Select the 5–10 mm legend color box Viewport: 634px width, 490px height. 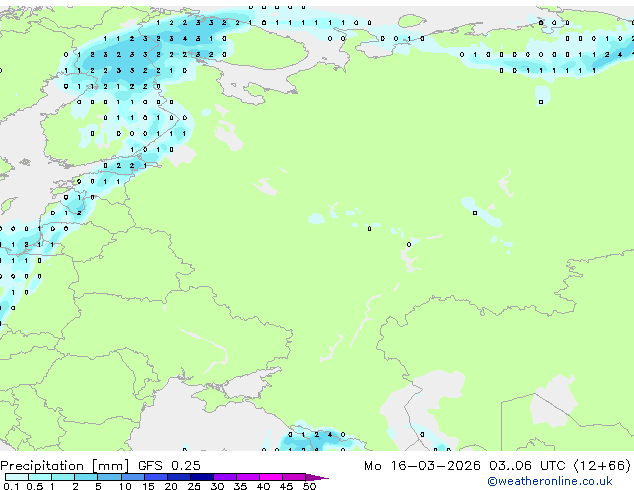(109, 477)
